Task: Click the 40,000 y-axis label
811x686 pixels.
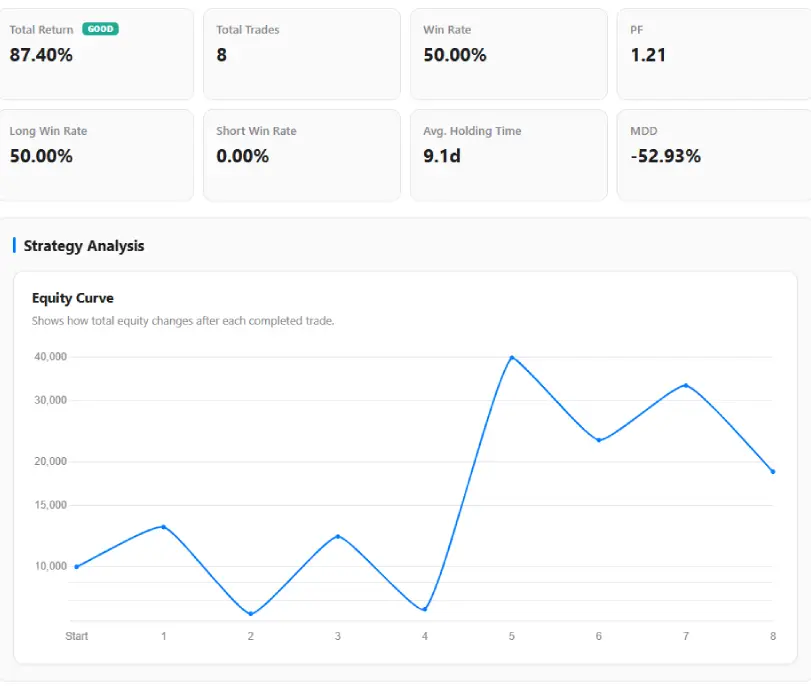Action: (51, 356)
